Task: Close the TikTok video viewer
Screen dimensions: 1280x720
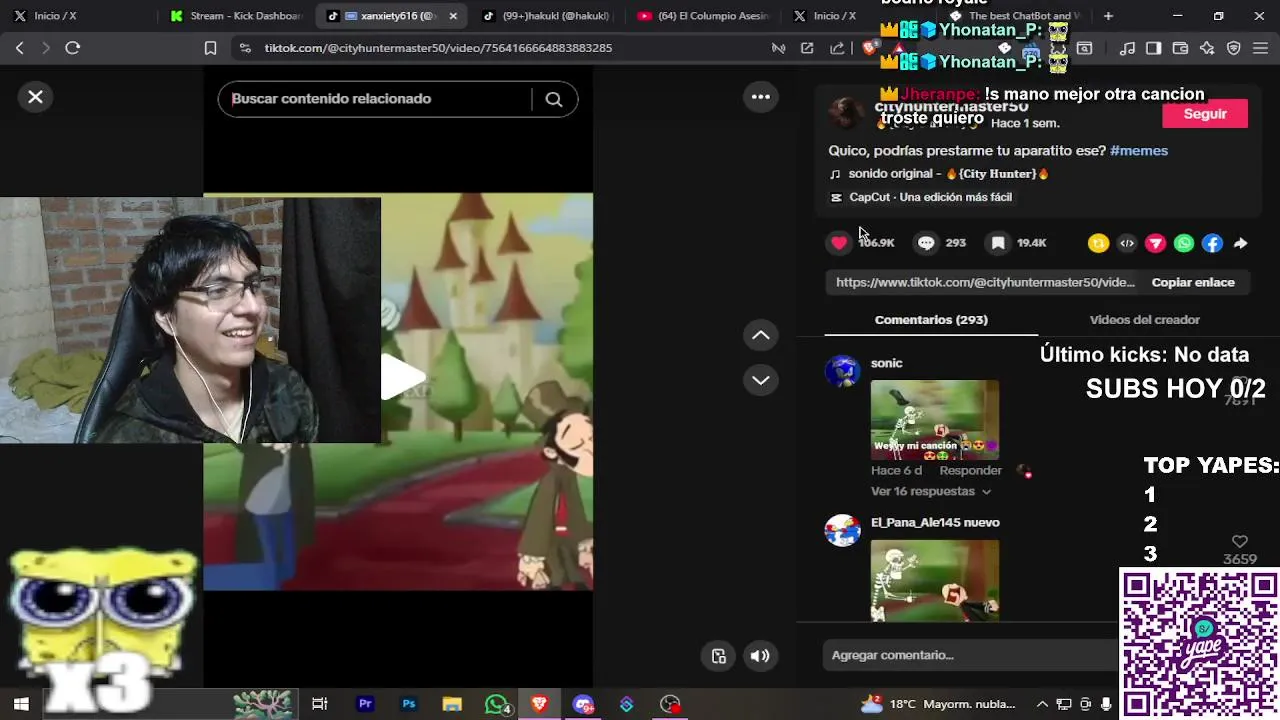Action: click(x=35, y=97)
